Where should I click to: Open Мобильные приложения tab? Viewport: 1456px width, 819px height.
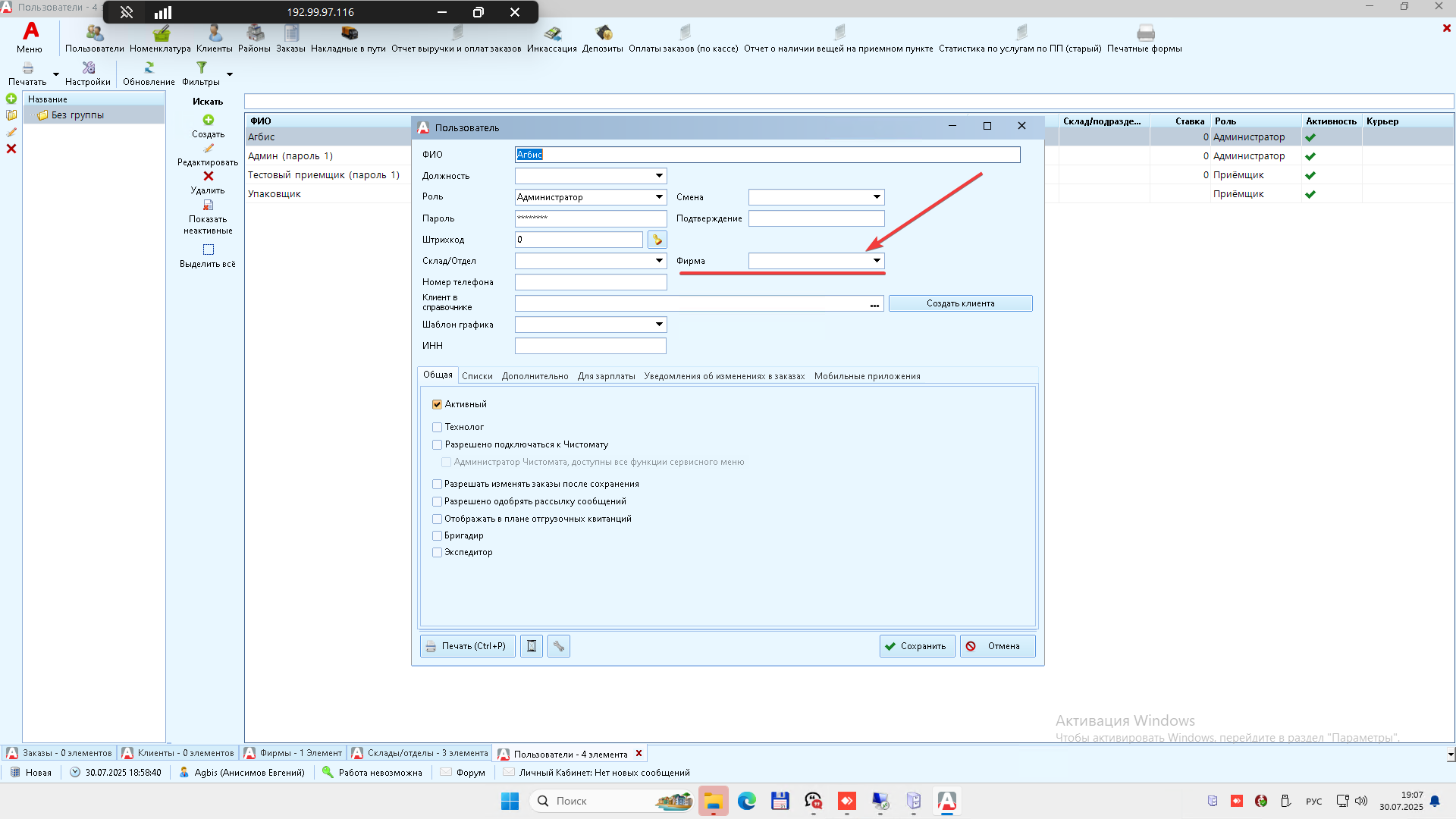[867, 376]
